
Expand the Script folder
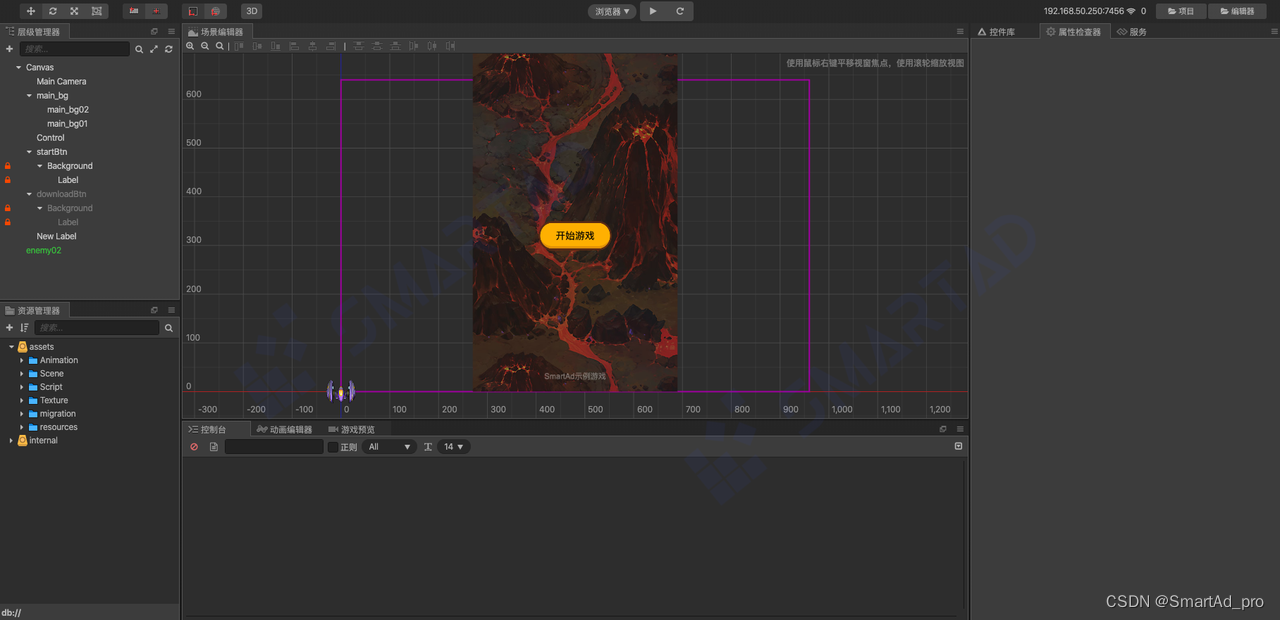tap(22, 387)
